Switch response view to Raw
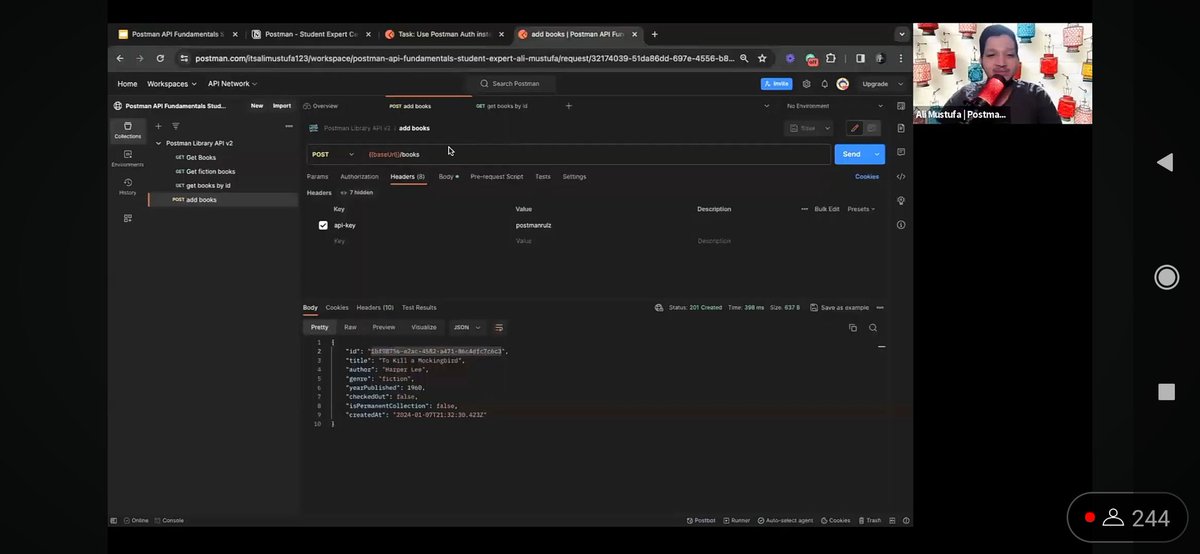This screenshot has width=1200, height=554. pyautogui.click(x=350, y=327)
